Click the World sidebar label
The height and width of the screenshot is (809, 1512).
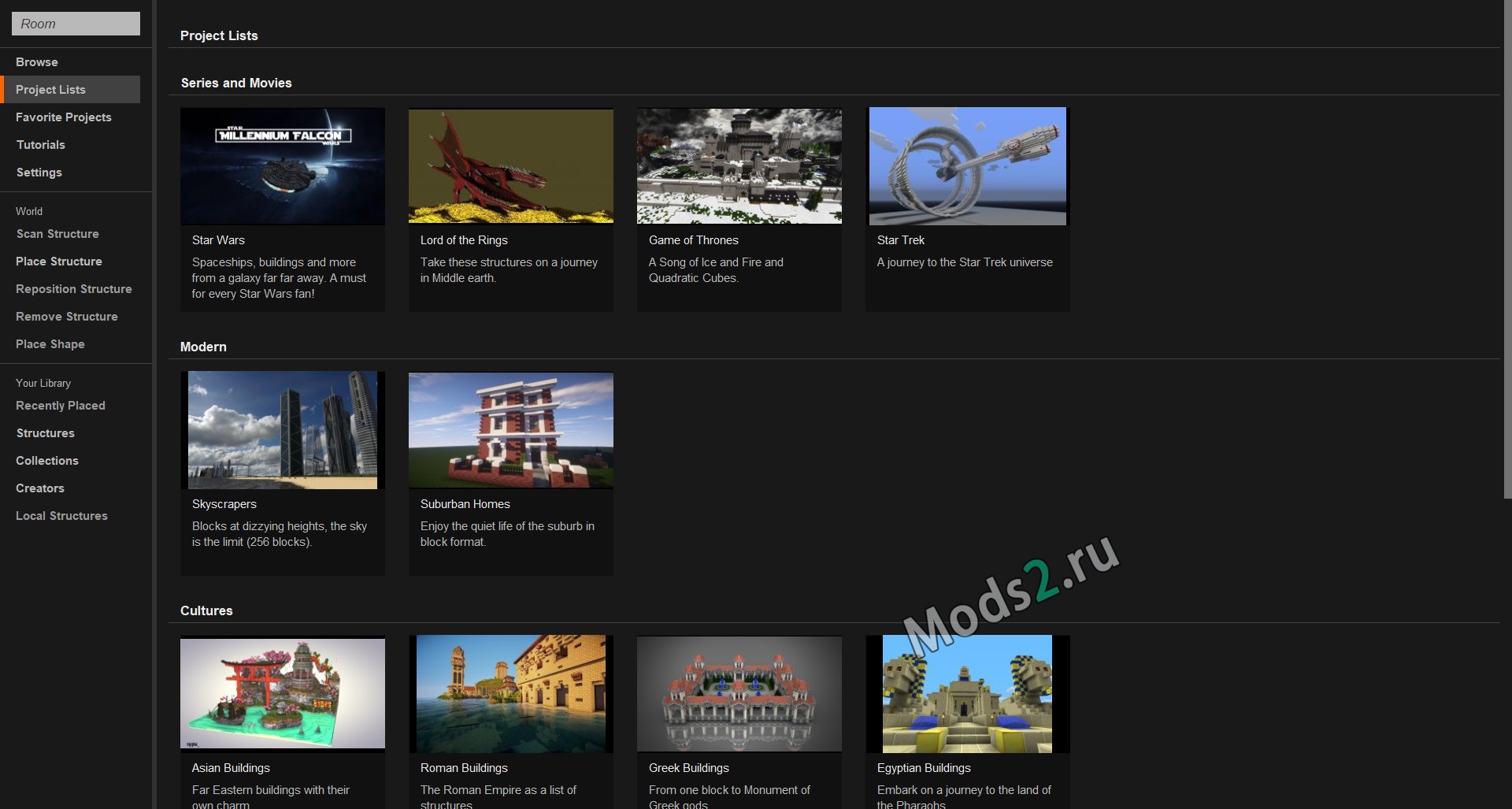coord(29,211)
